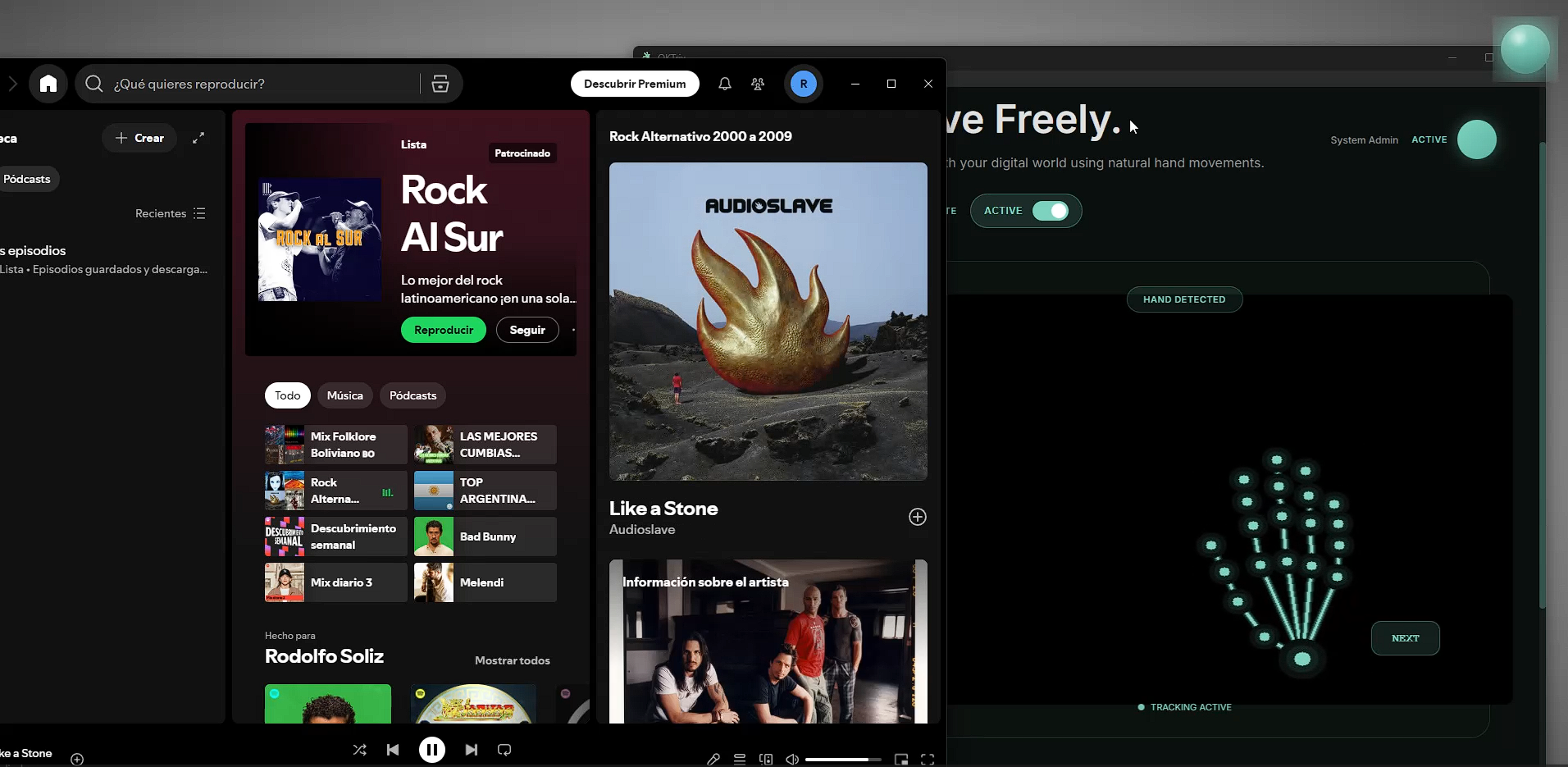The width and height of the screenshot is (1568, 767).
Task: Open the Rock Al Sur cover image
Action: click(320, 240)
